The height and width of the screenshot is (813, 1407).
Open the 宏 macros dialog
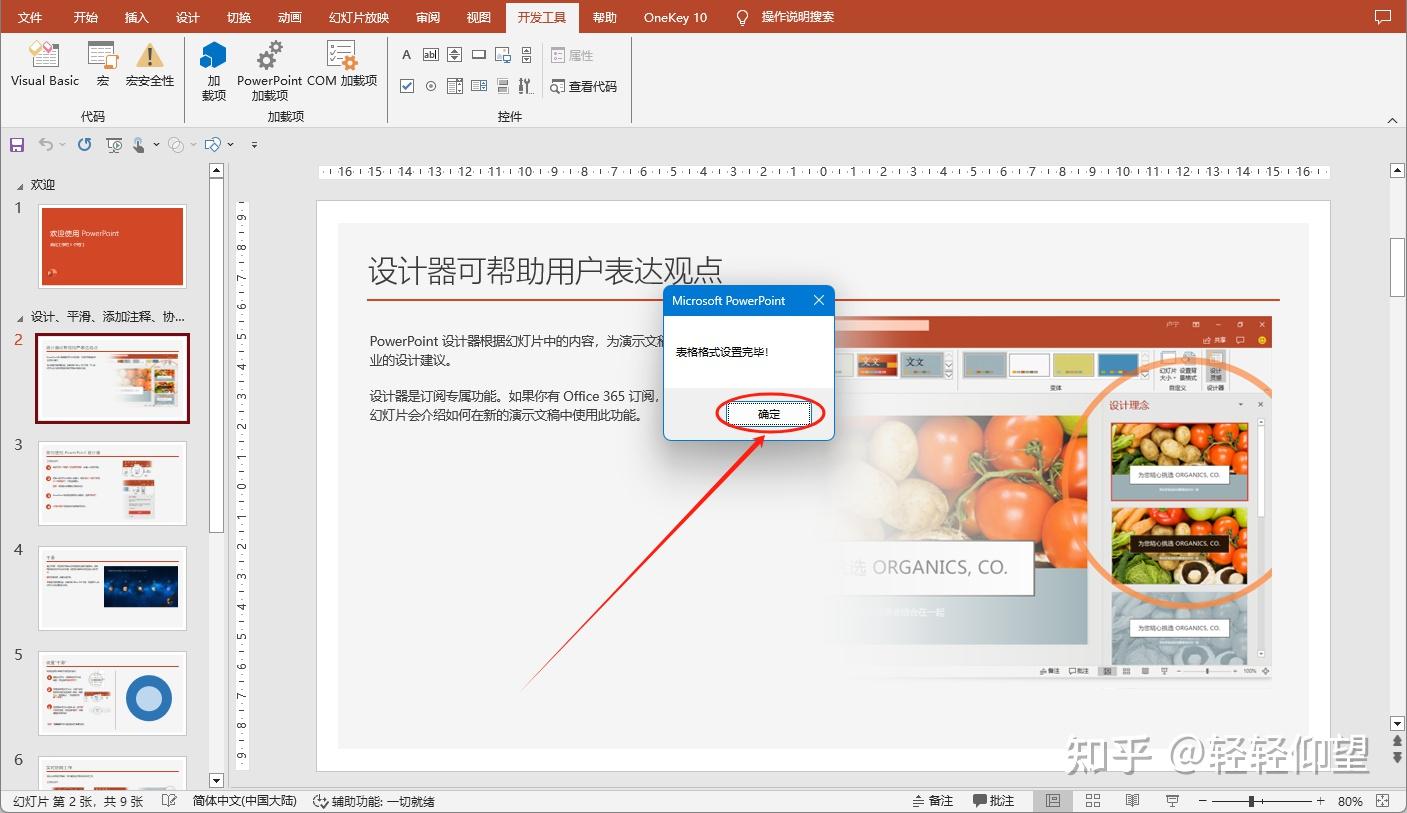point(102,65)
